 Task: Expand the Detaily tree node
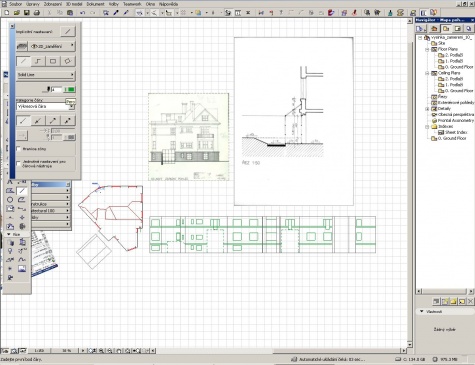[x=427, y=109]
